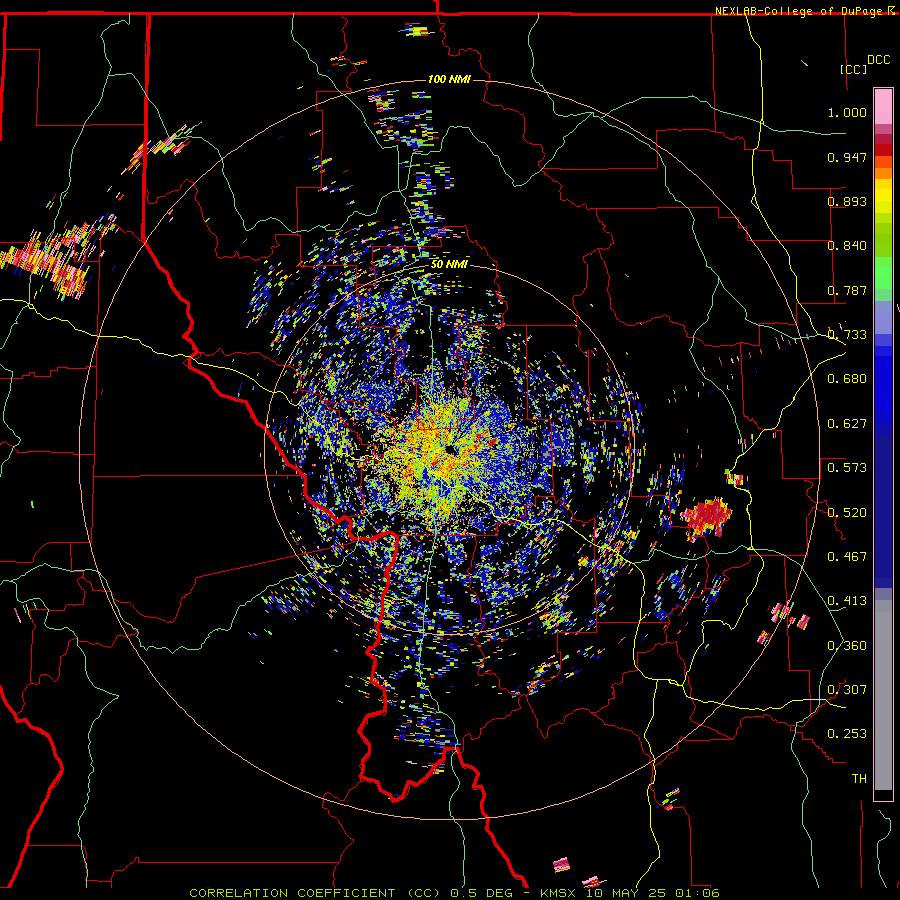Select the 0.307 legend value
Screen dimensions: 900x900
(847, 690)
